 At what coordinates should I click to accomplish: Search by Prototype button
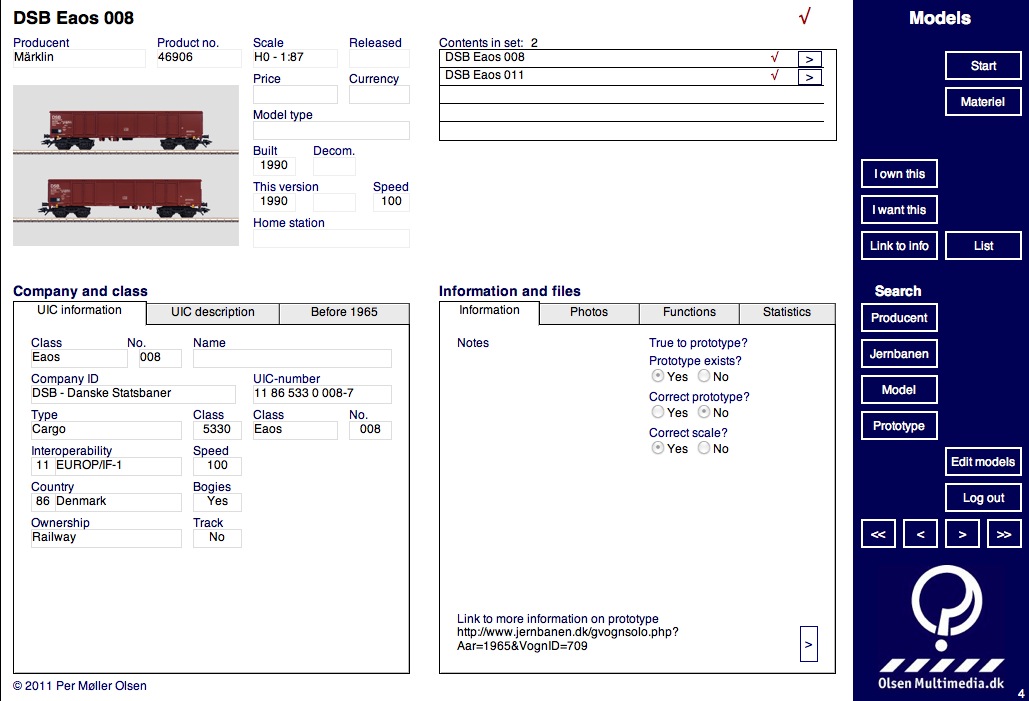899,426
